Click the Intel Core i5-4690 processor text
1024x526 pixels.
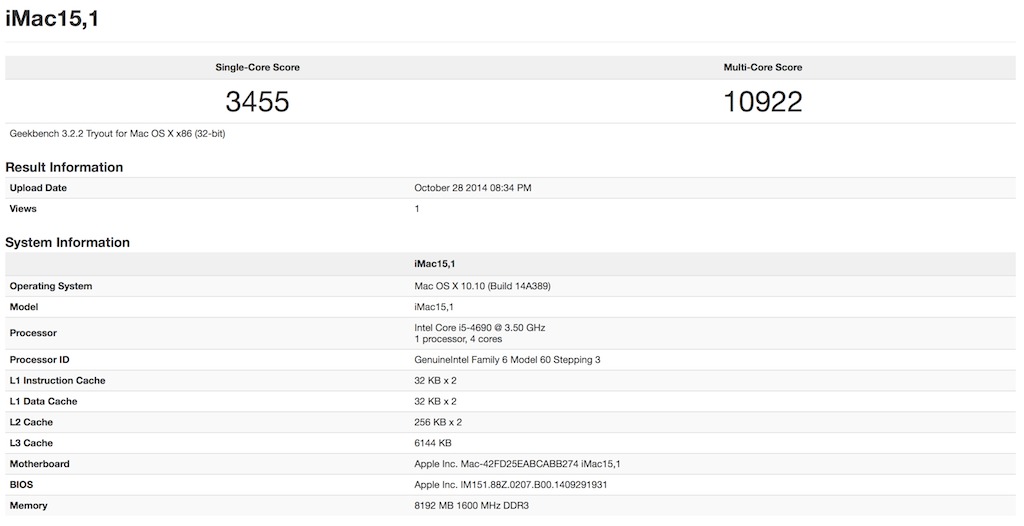click(480, 327)
